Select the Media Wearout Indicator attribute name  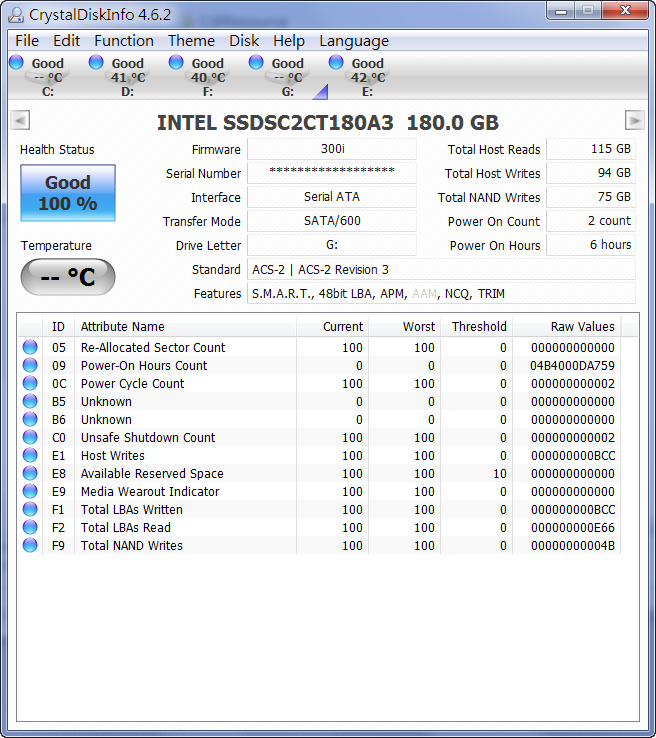tap(150, 491)
